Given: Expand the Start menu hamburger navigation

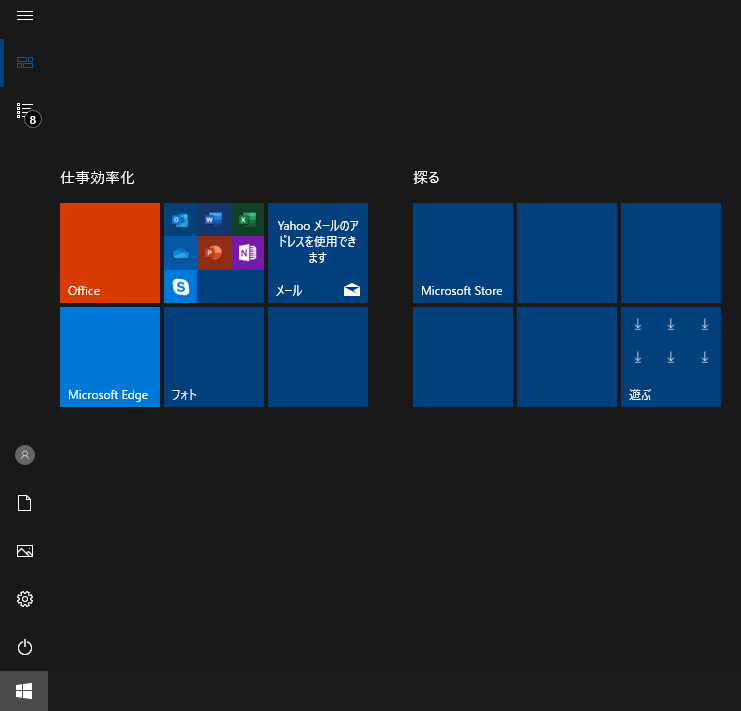Looking at the screenshot, I should coord(25,16).
